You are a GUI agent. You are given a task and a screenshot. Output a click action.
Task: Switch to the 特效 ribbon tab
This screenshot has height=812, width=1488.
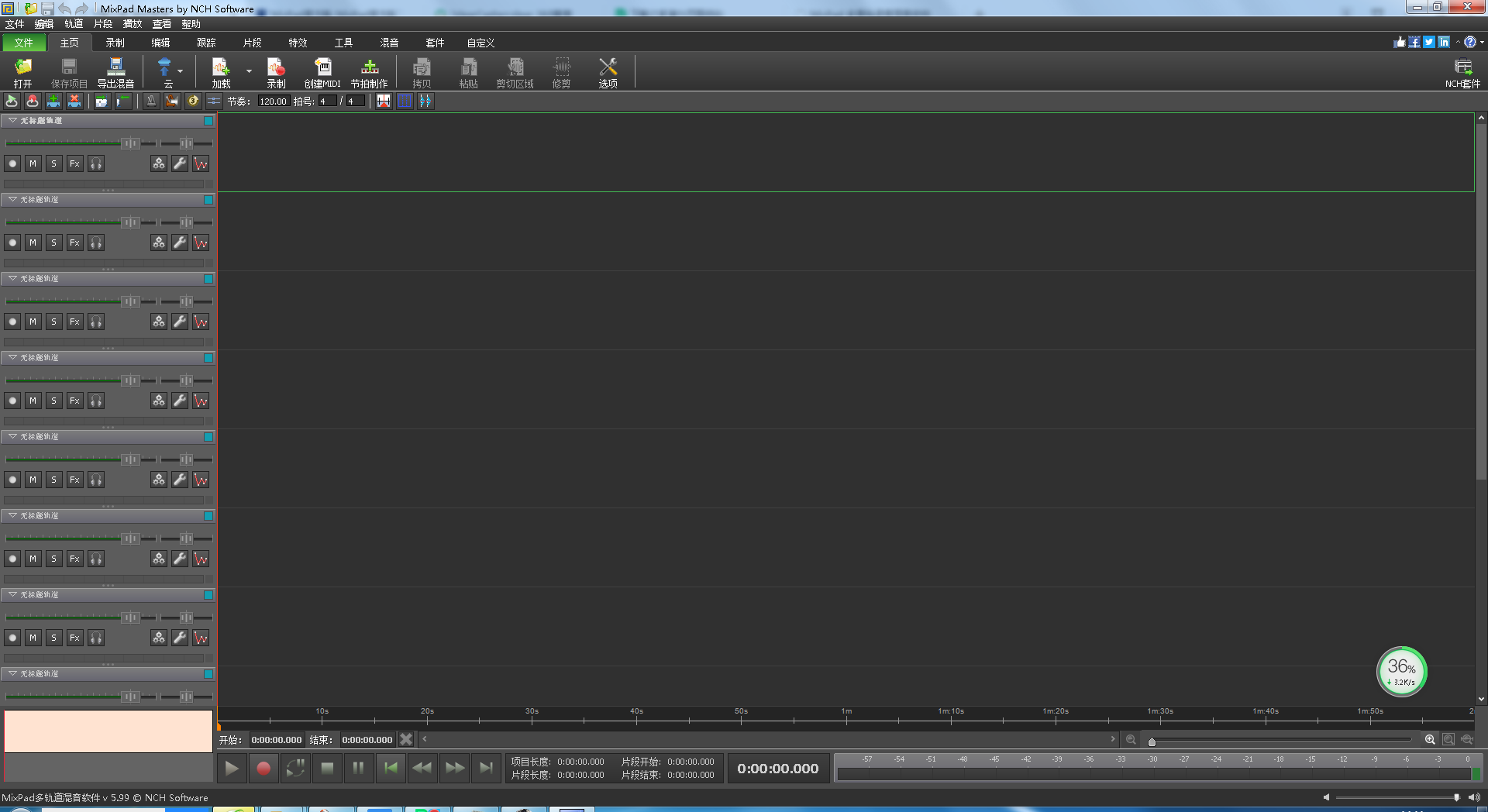tap(298, 43)
